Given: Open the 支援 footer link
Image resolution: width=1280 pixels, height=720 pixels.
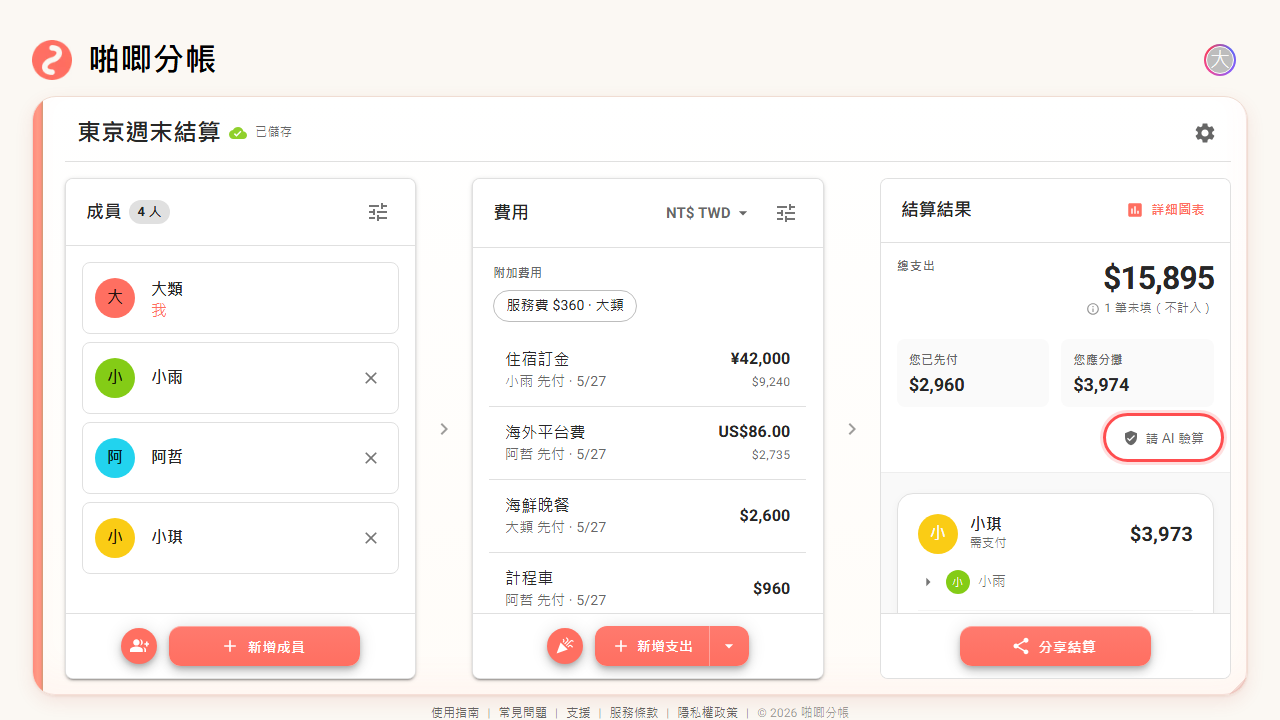Looking at the screenshot, I should (x=578, y=713).
